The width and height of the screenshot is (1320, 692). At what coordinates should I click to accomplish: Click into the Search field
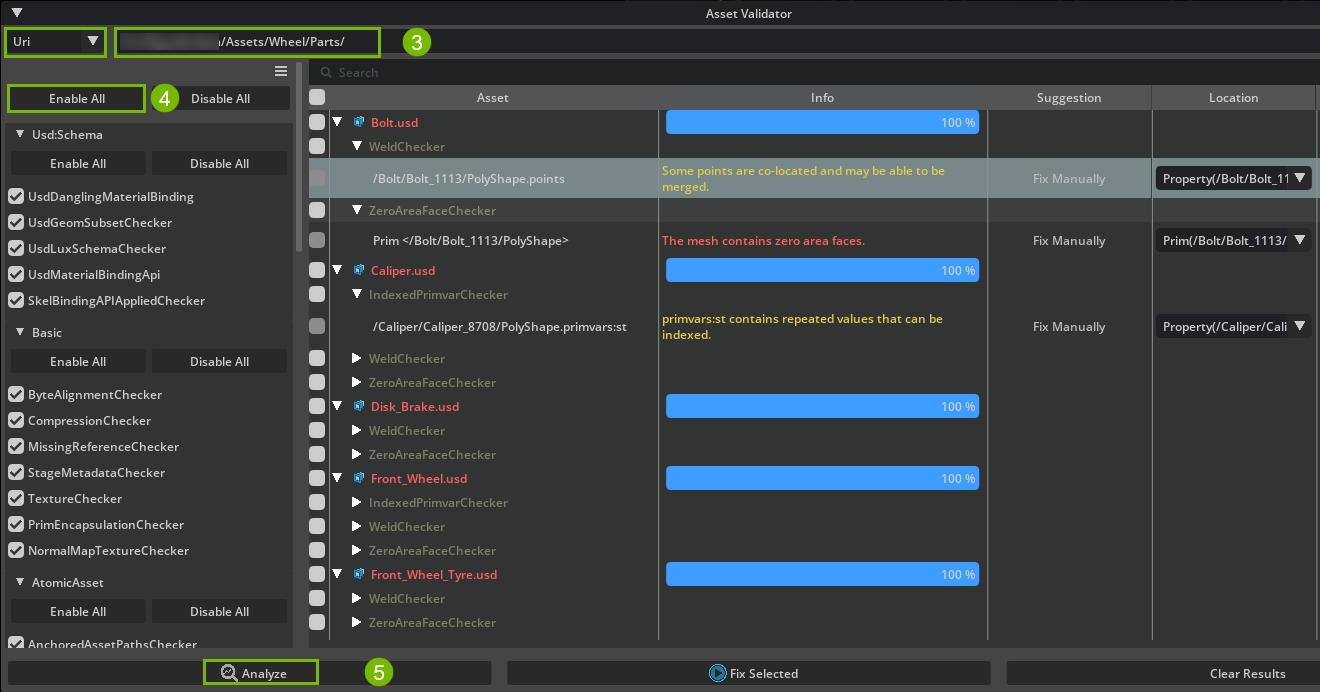[x=814, y=72]
